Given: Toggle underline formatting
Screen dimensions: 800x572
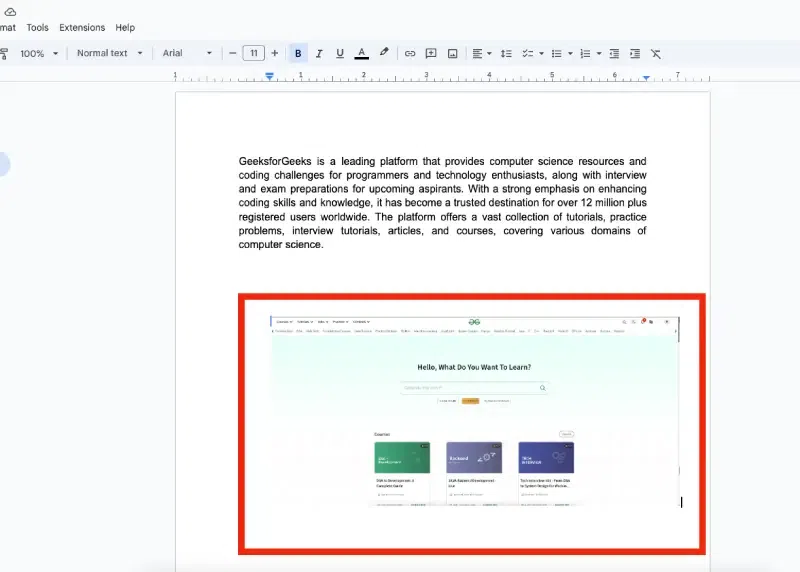Looking at the screenshot, I should coord(340,53).
